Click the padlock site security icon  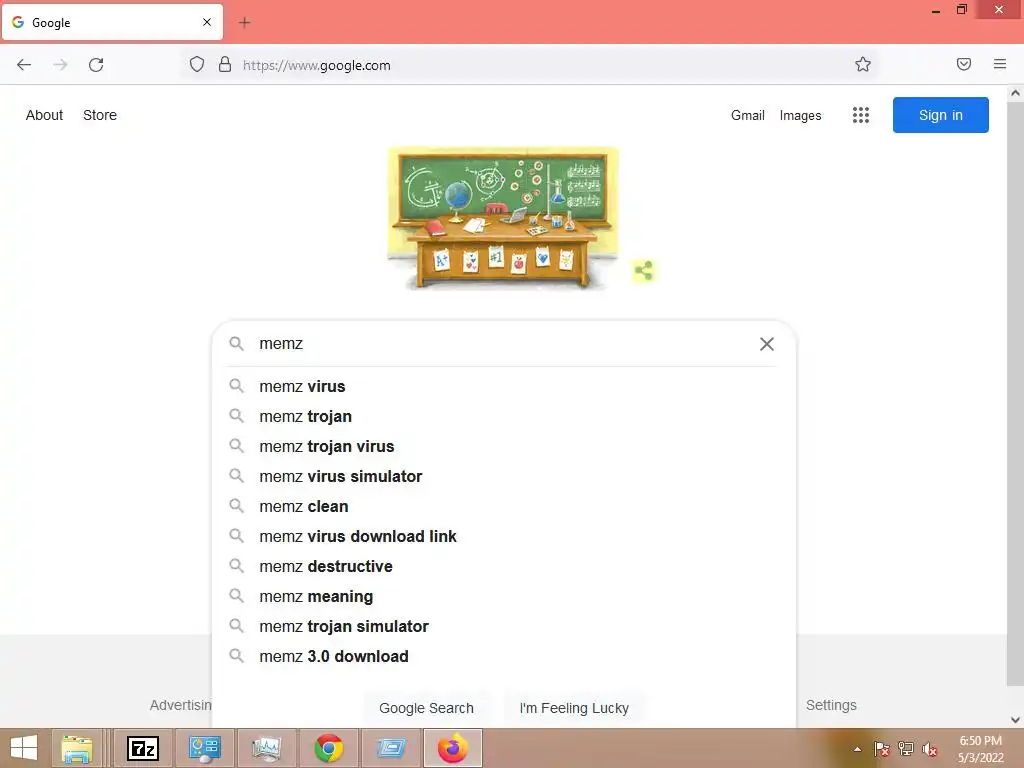click(225, 65)
